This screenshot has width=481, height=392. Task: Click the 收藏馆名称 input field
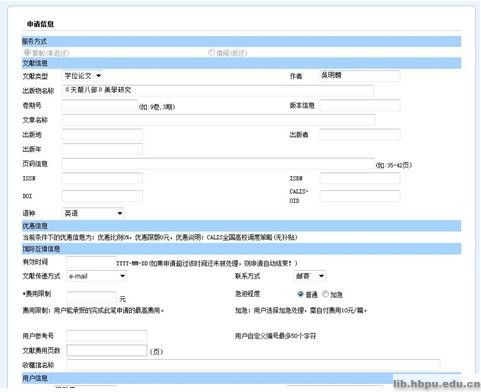[253, 365]
